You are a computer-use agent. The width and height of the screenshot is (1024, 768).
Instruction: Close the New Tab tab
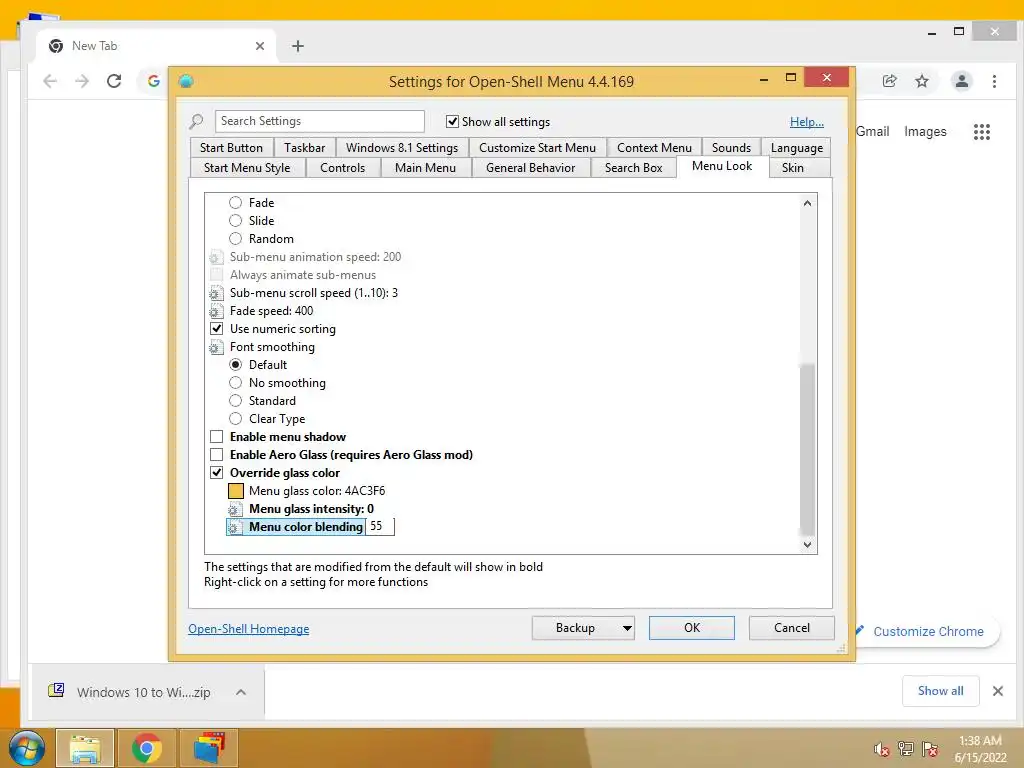coord(260,46)
